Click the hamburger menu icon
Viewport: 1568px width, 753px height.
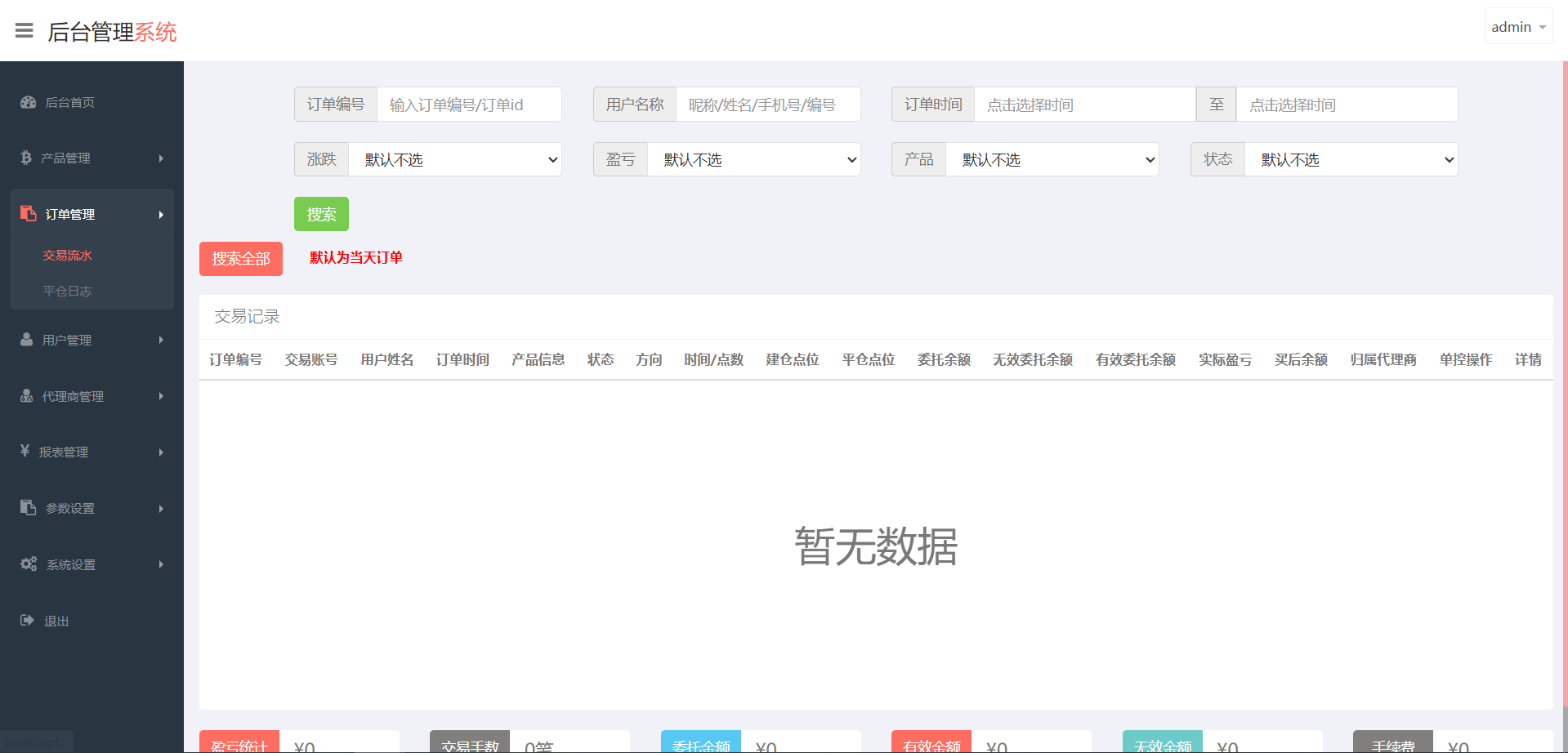[25, 31]
